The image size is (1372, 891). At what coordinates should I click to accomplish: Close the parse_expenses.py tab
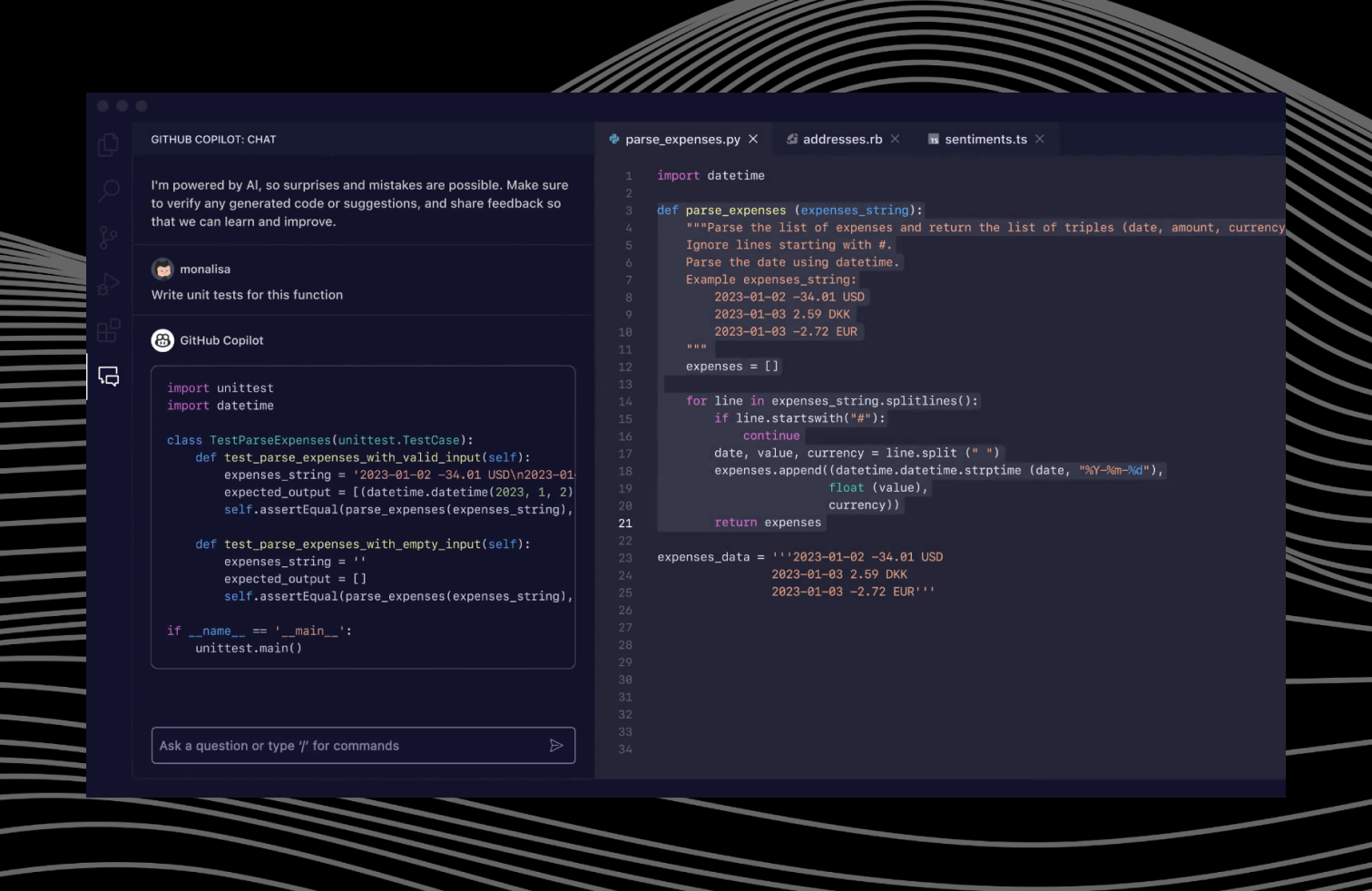tap(753, 139)
